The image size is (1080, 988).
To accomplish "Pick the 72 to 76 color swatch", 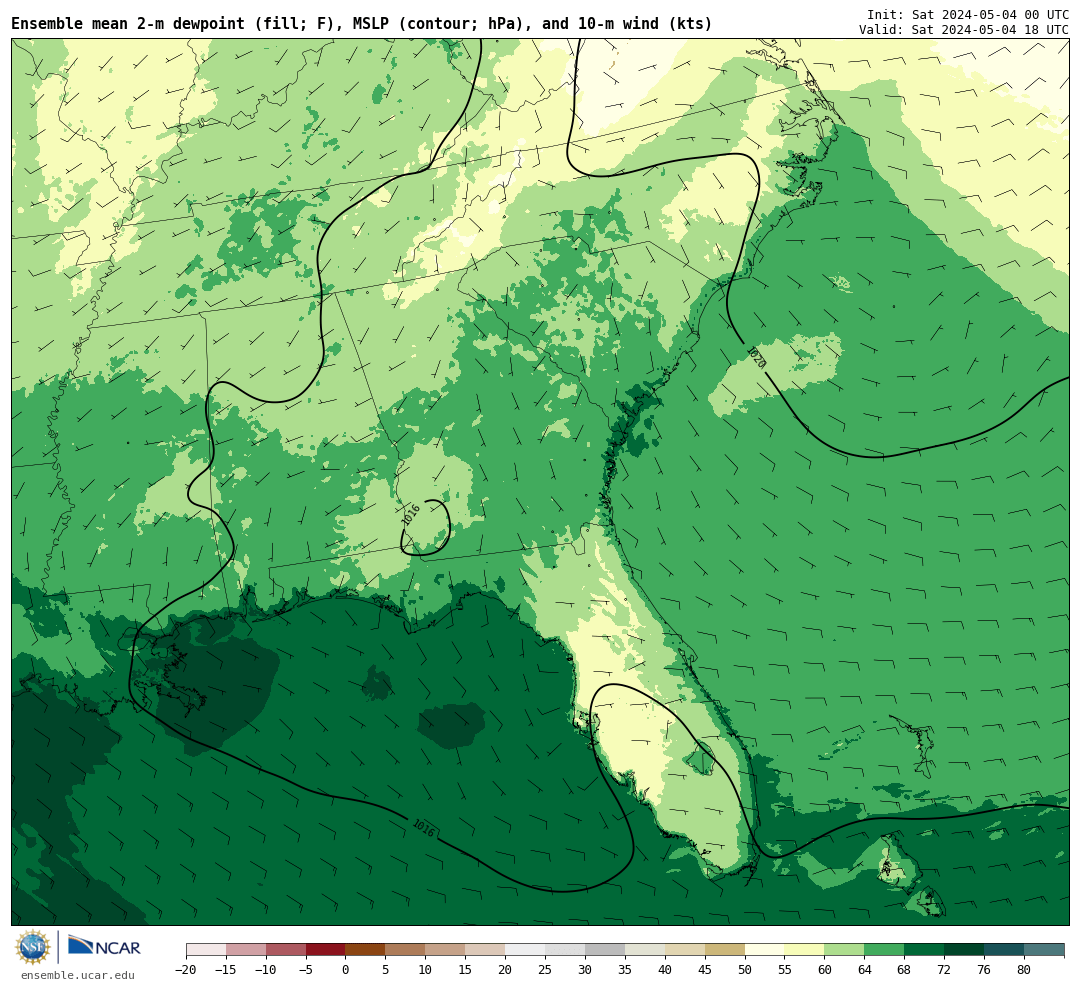I will click(x=965, y=950).
